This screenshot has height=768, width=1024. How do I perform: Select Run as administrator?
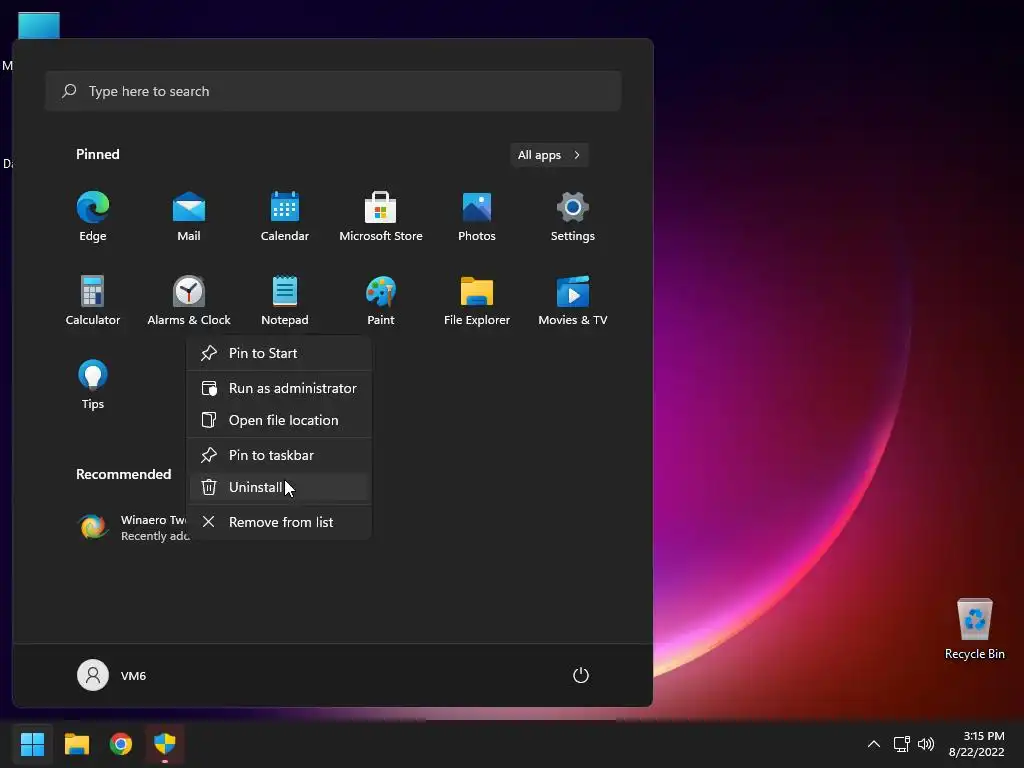280,388
